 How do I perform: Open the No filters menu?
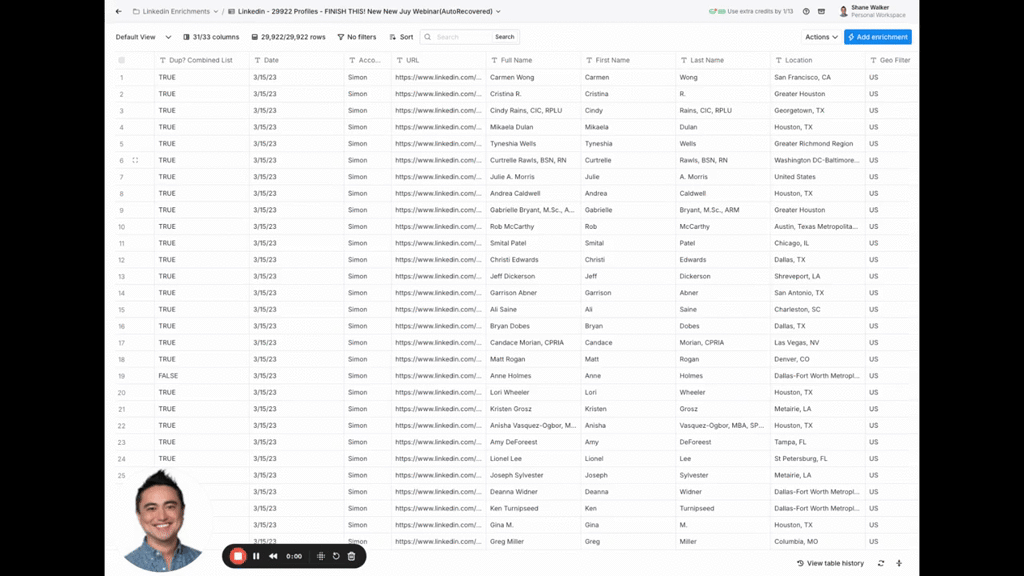(356, 37)
